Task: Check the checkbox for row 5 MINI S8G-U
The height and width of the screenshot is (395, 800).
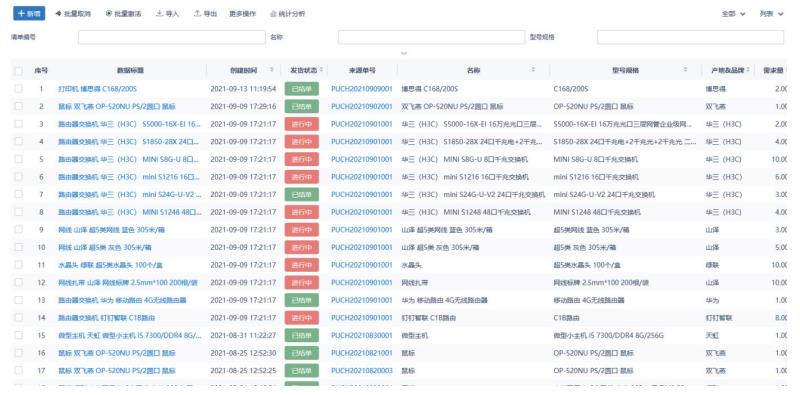Action: (18, 159)
